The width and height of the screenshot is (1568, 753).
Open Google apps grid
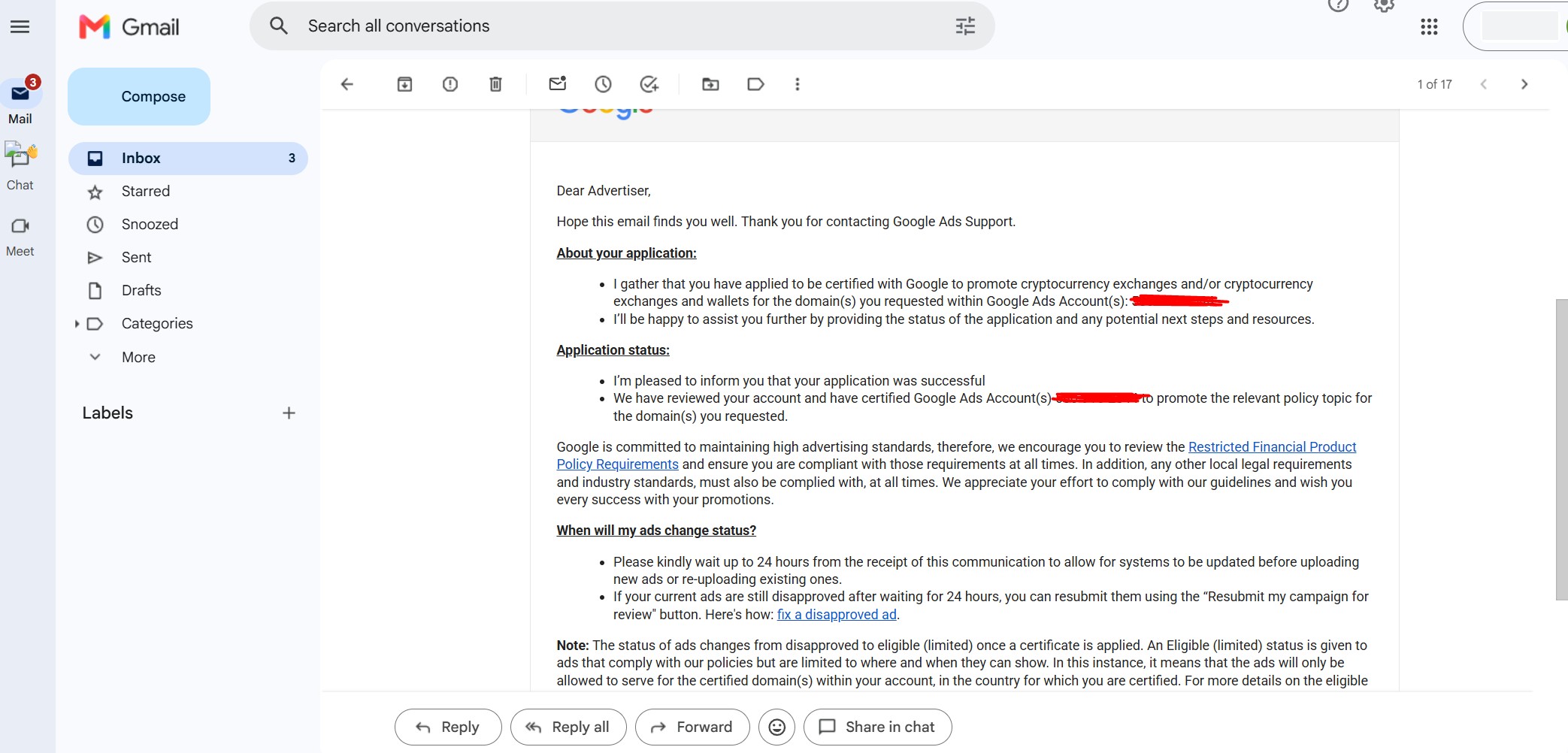(x=1429, y=27)
